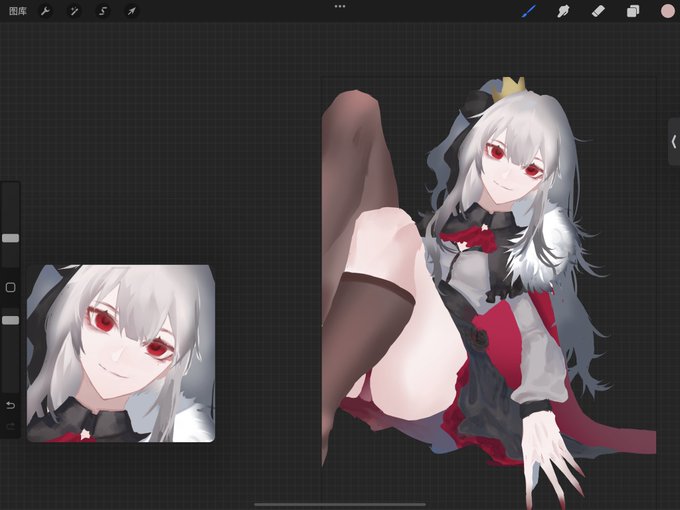680x510 pixels.
Task: Expand the collapsed panel arrow on right edge
Action: pos(673,142)
